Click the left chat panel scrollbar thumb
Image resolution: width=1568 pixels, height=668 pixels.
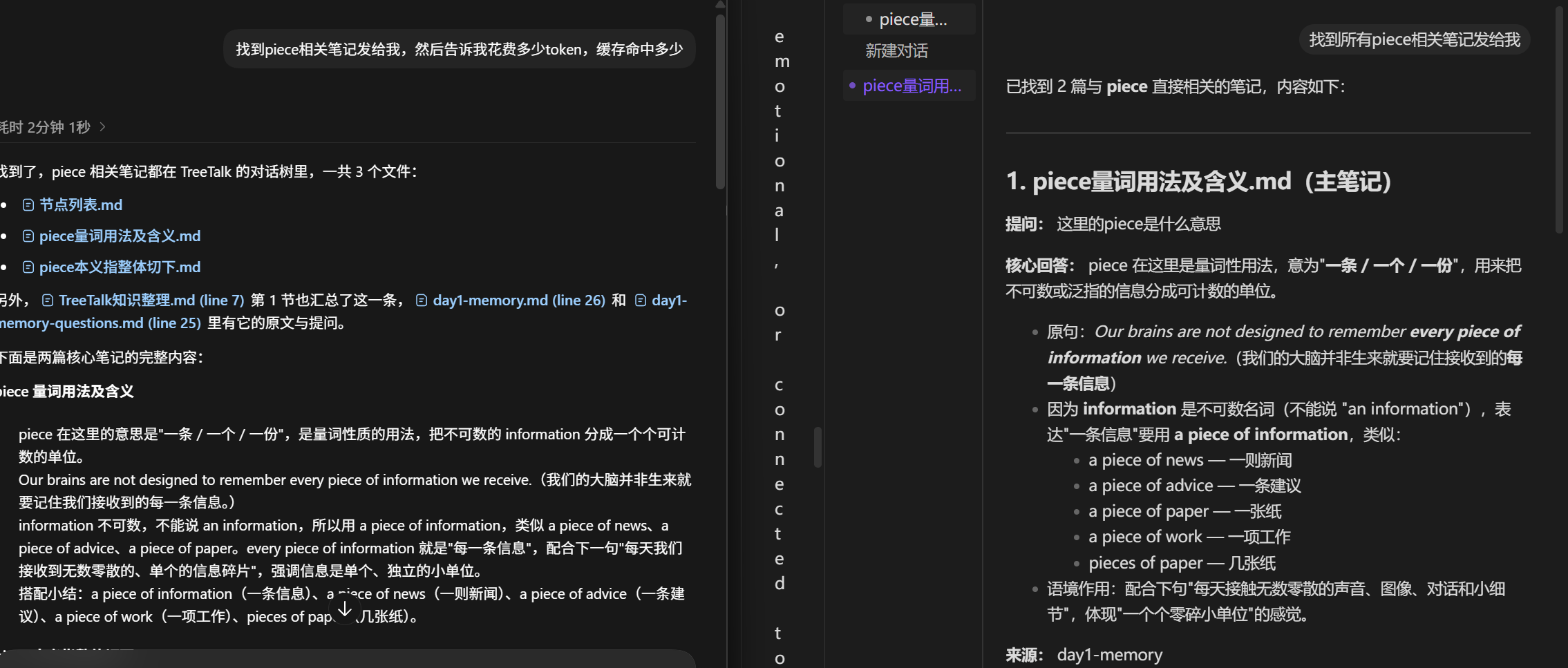[720, 101]
